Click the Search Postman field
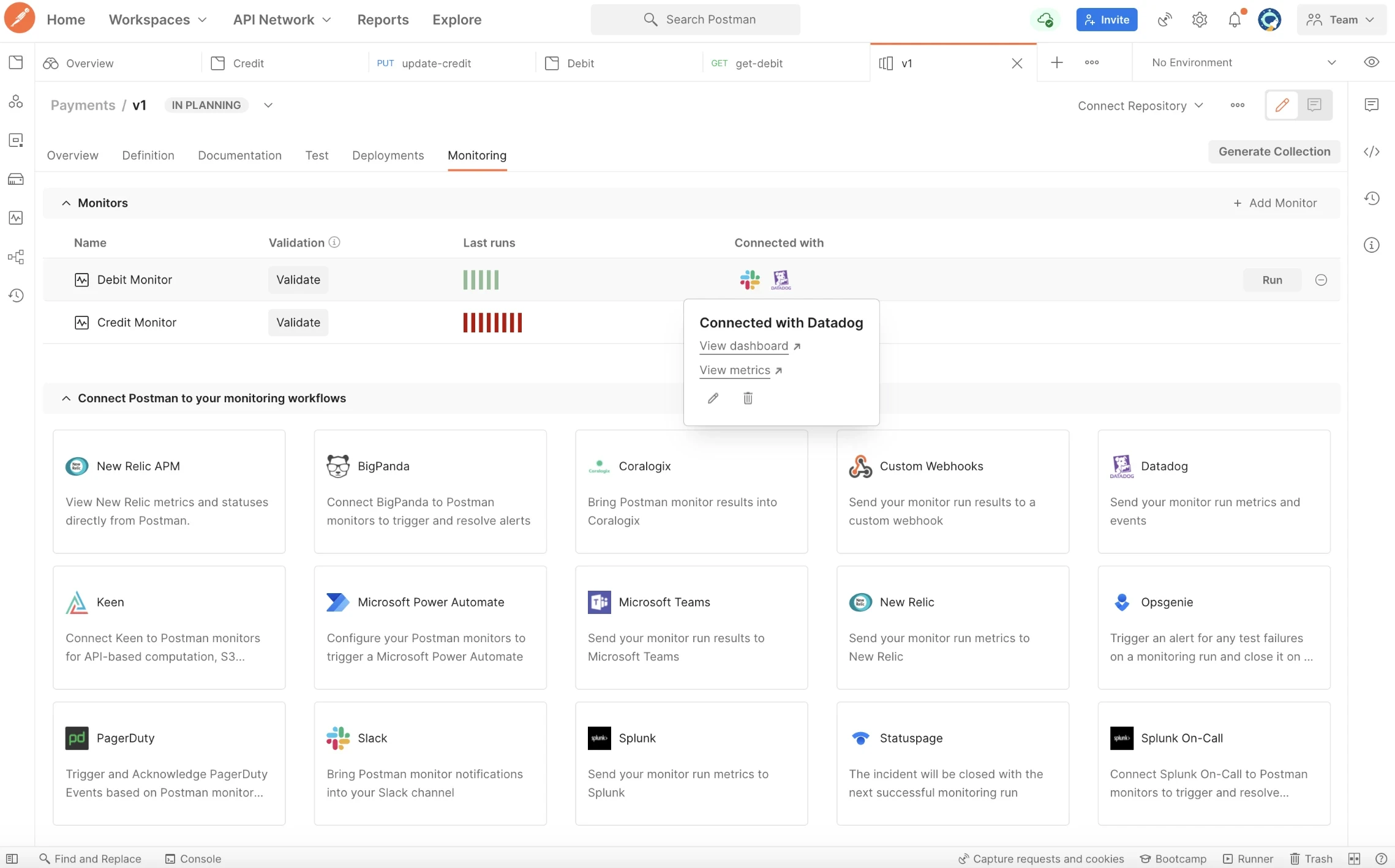Image resolution: width=1395 pixels, height=868 pixels. [x=695, y=20]
